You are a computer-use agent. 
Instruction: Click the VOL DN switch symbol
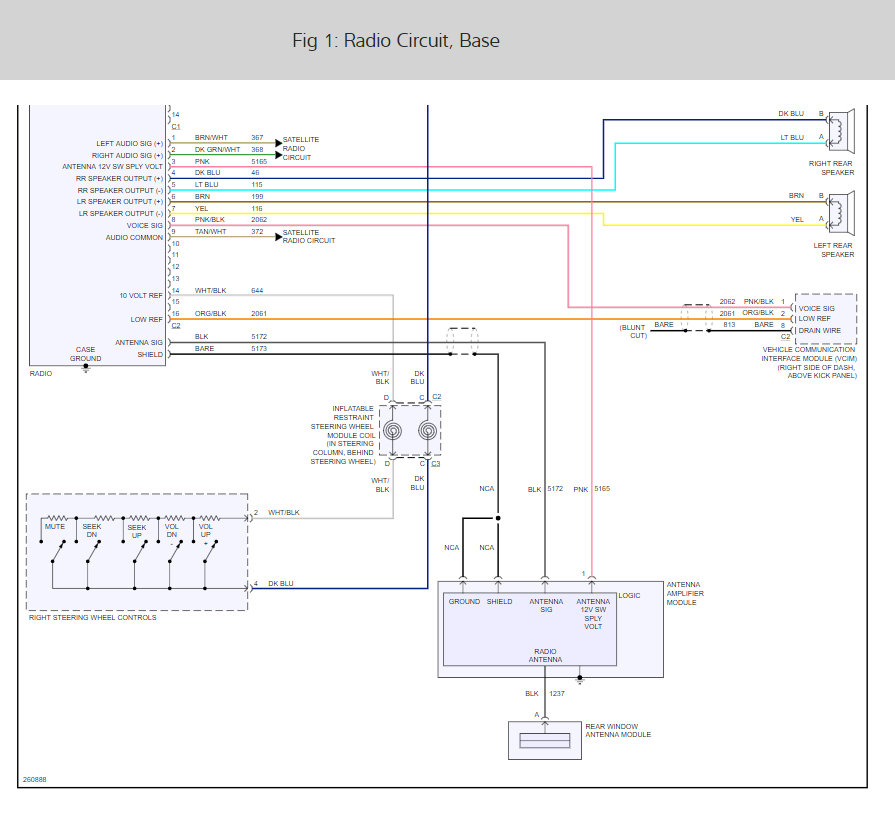tap(175, 551)
